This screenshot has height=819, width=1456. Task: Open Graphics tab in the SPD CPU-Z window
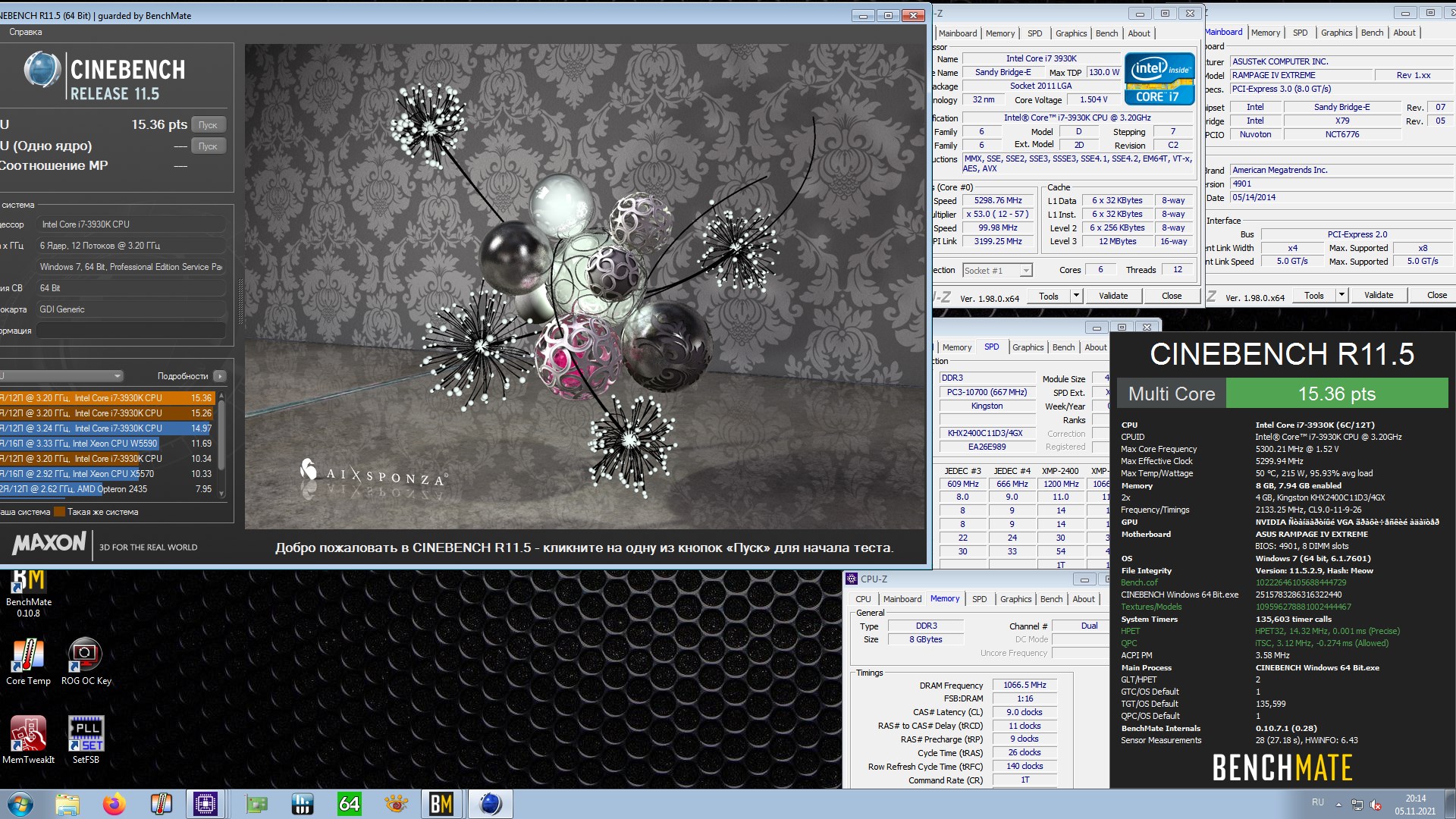pyautogui.click(x=1028, y=347)
